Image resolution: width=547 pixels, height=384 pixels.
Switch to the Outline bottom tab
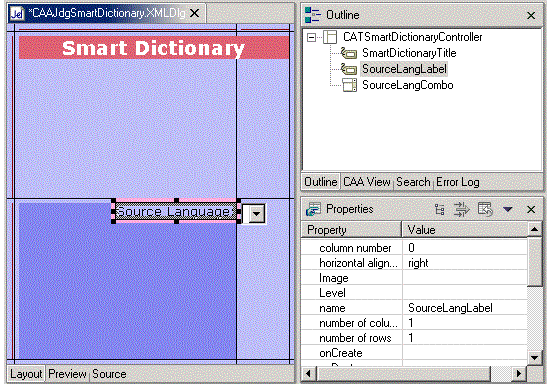coord(321,182)
